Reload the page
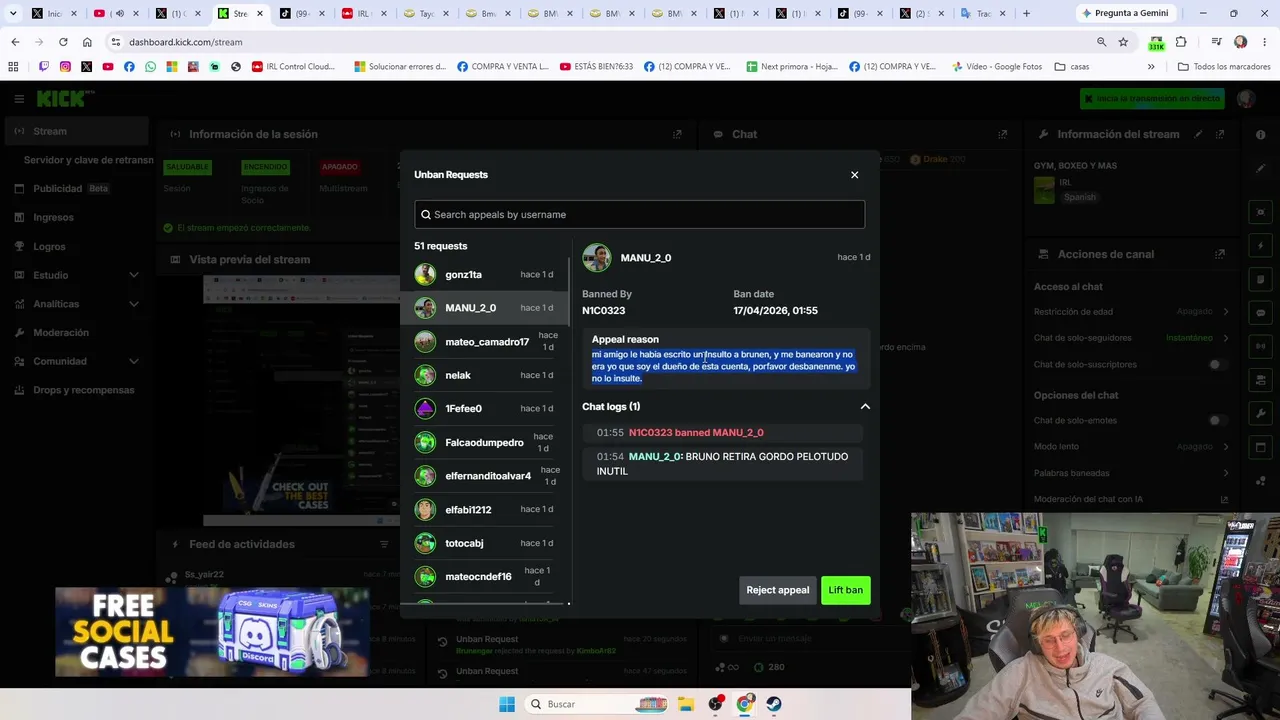The image size is (1280, 720). coord(63,42)
